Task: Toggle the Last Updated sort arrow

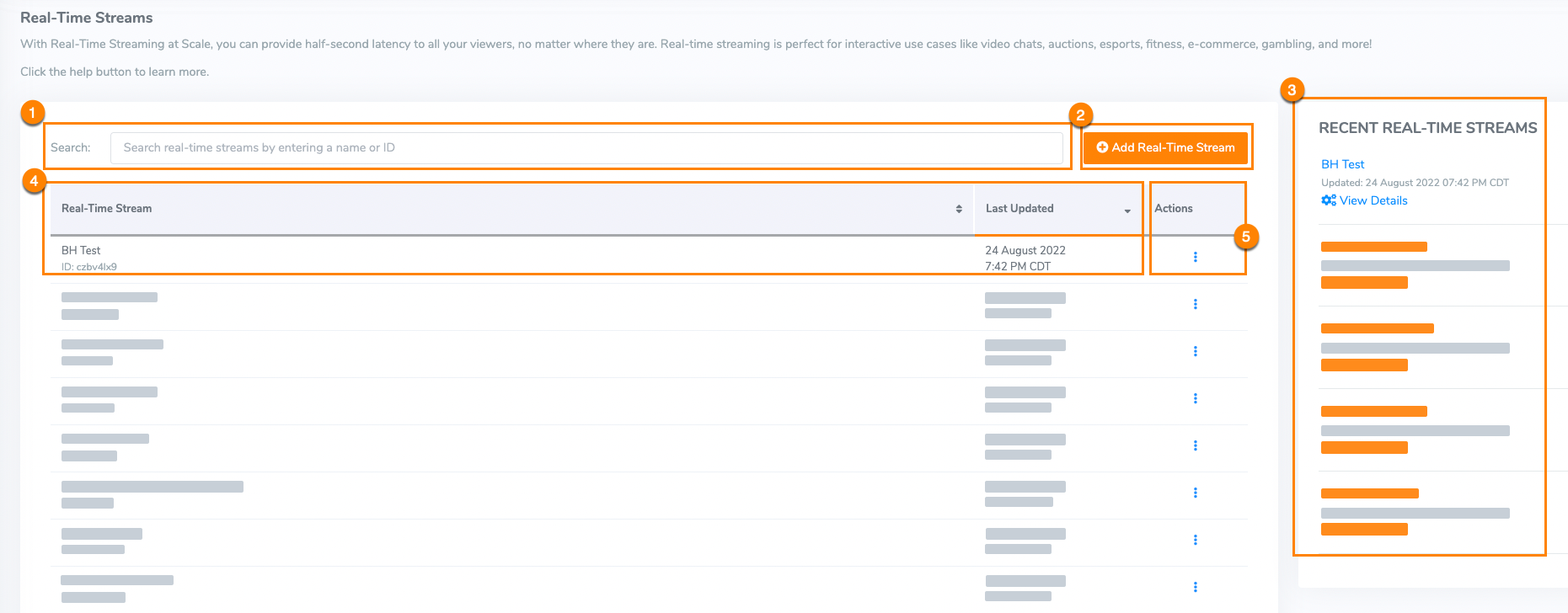Action: click(x=1127, y=211)
